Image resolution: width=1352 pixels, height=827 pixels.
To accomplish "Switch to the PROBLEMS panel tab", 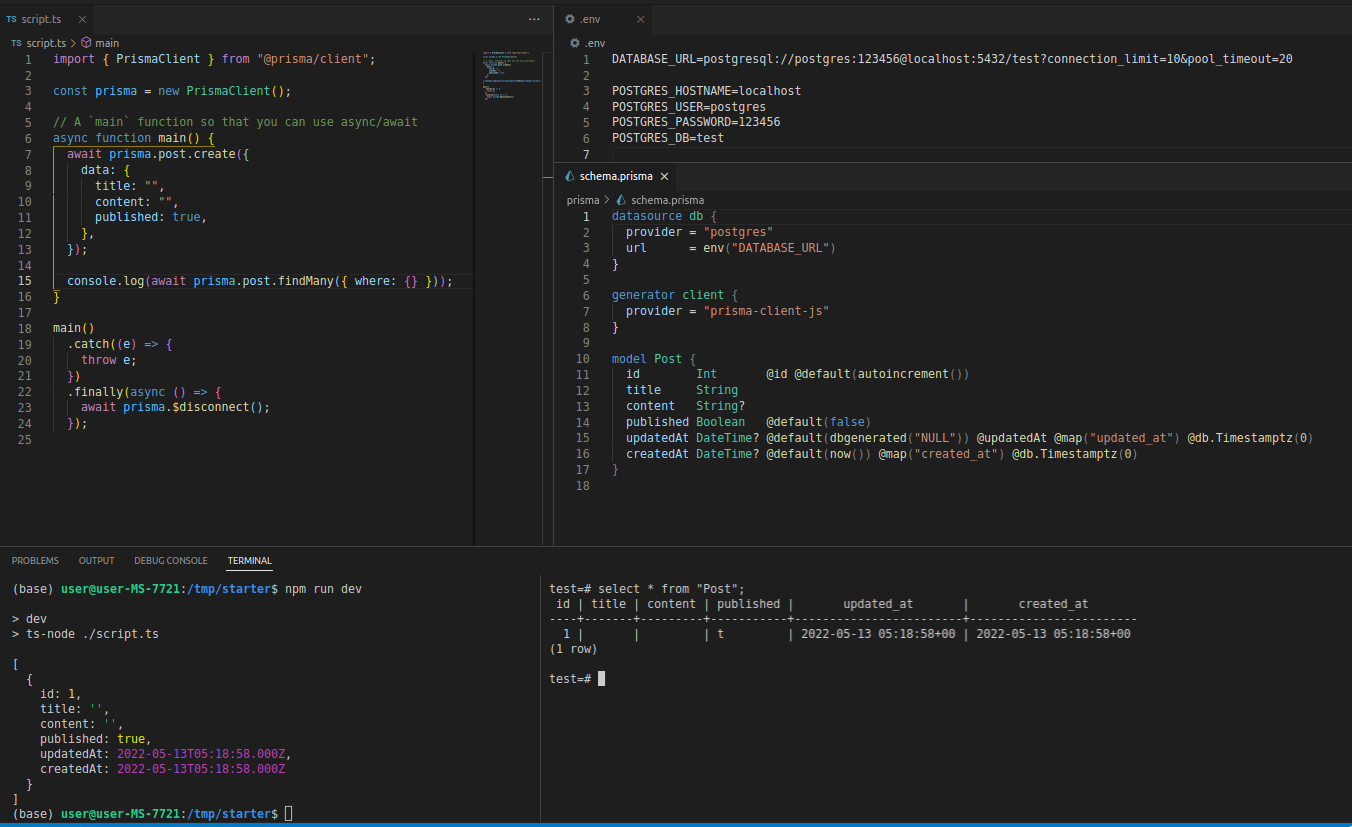I will [x=35, y=560].
